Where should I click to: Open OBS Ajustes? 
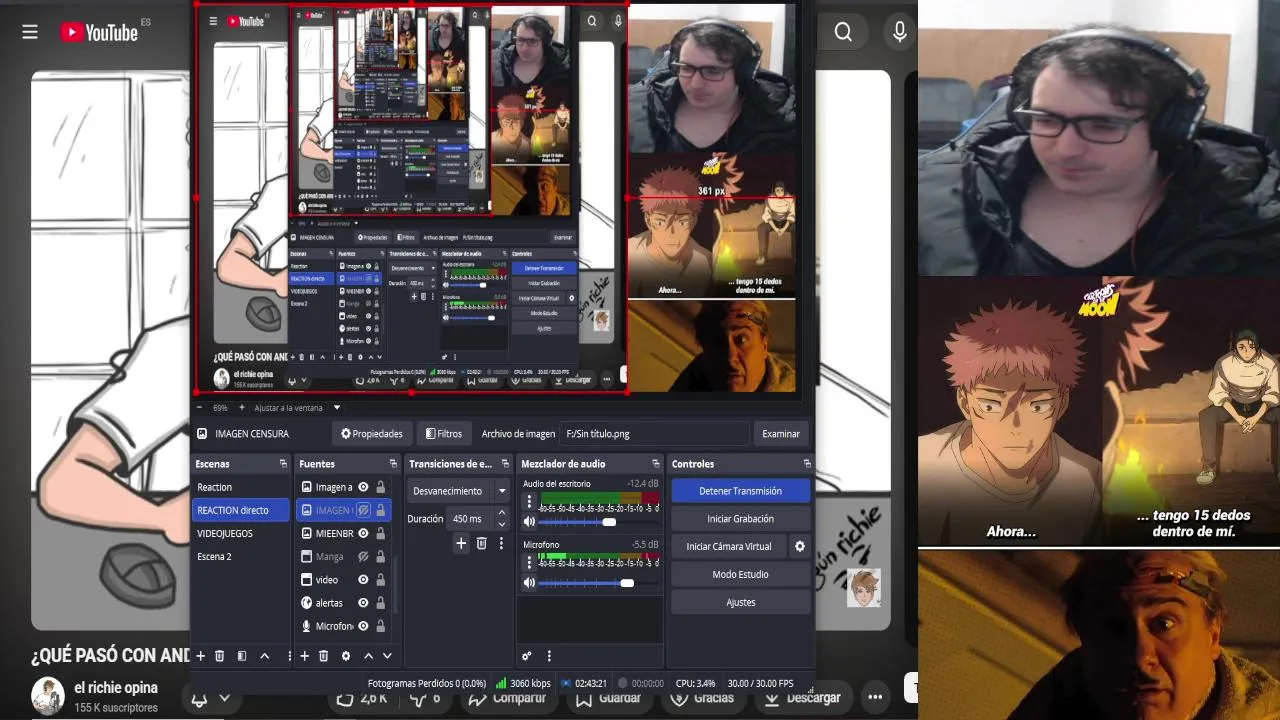pos(740,602)
